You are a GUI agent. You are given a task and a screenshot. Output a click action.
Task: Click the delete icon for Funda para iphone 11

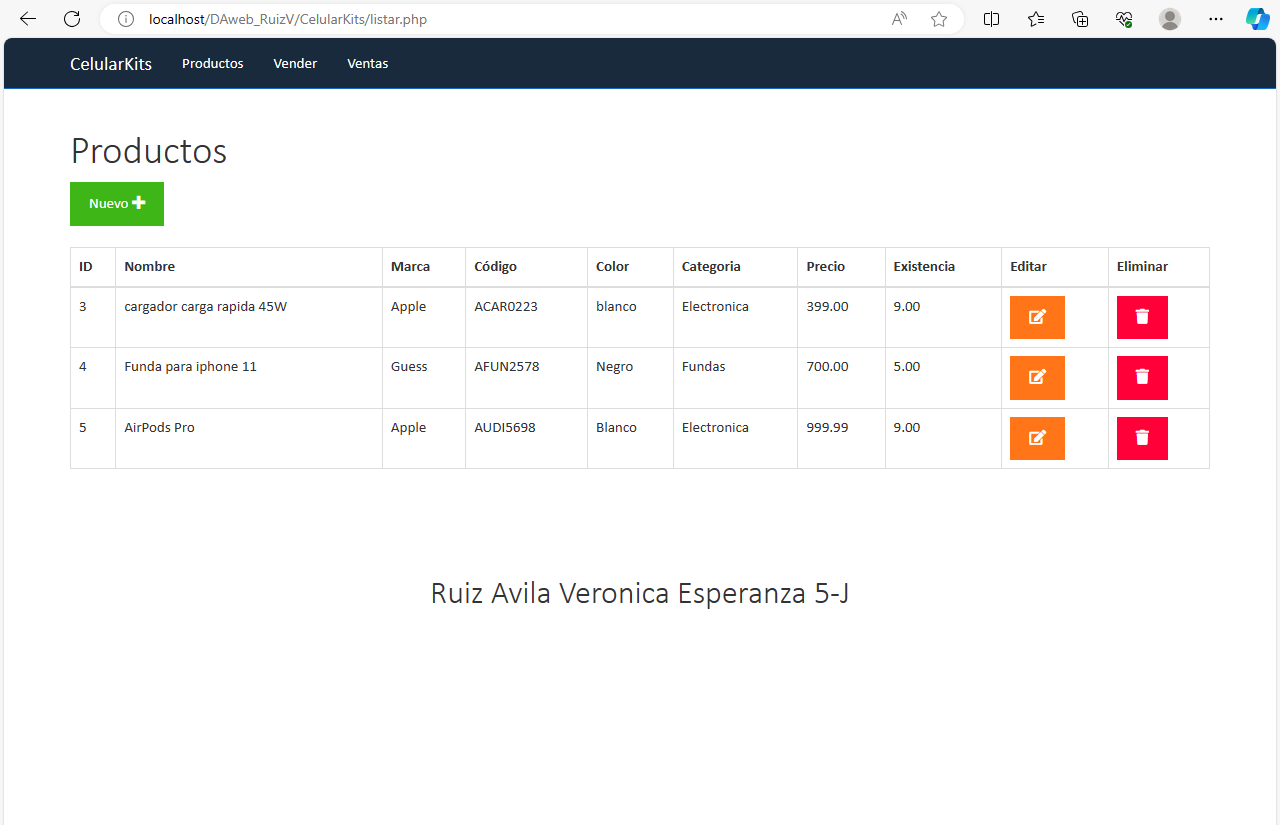1142,377
